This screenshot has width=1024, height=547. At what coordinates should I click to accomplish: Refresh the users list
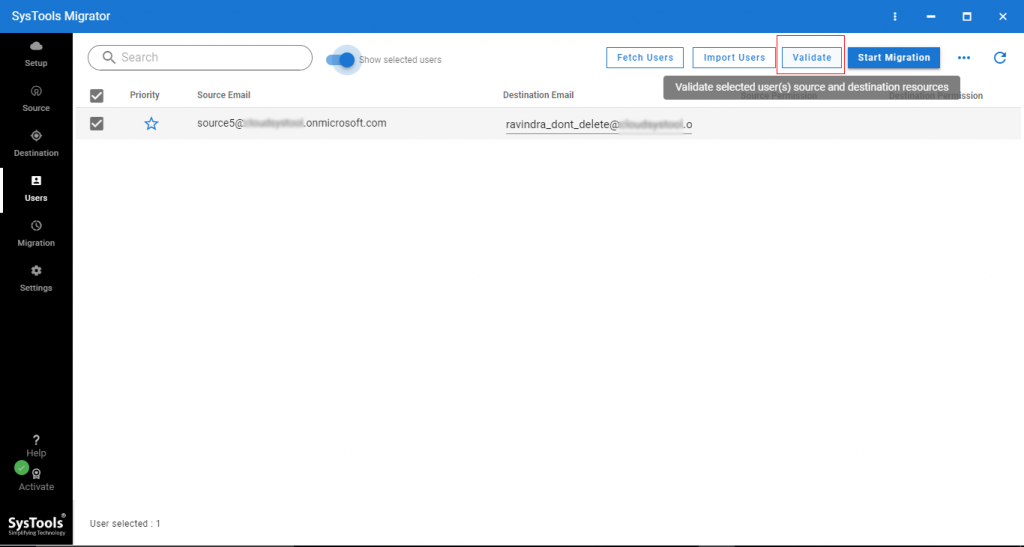pos(1000,57)
